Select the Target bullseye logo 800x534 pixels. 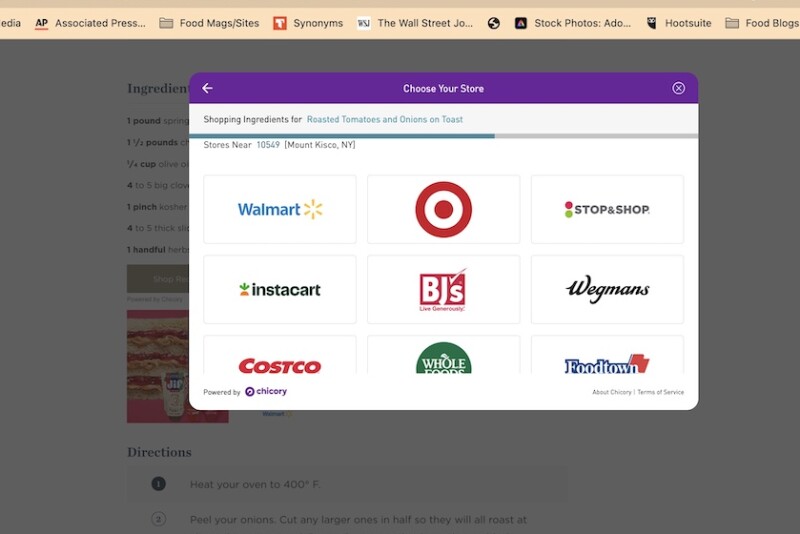point(443,209)
